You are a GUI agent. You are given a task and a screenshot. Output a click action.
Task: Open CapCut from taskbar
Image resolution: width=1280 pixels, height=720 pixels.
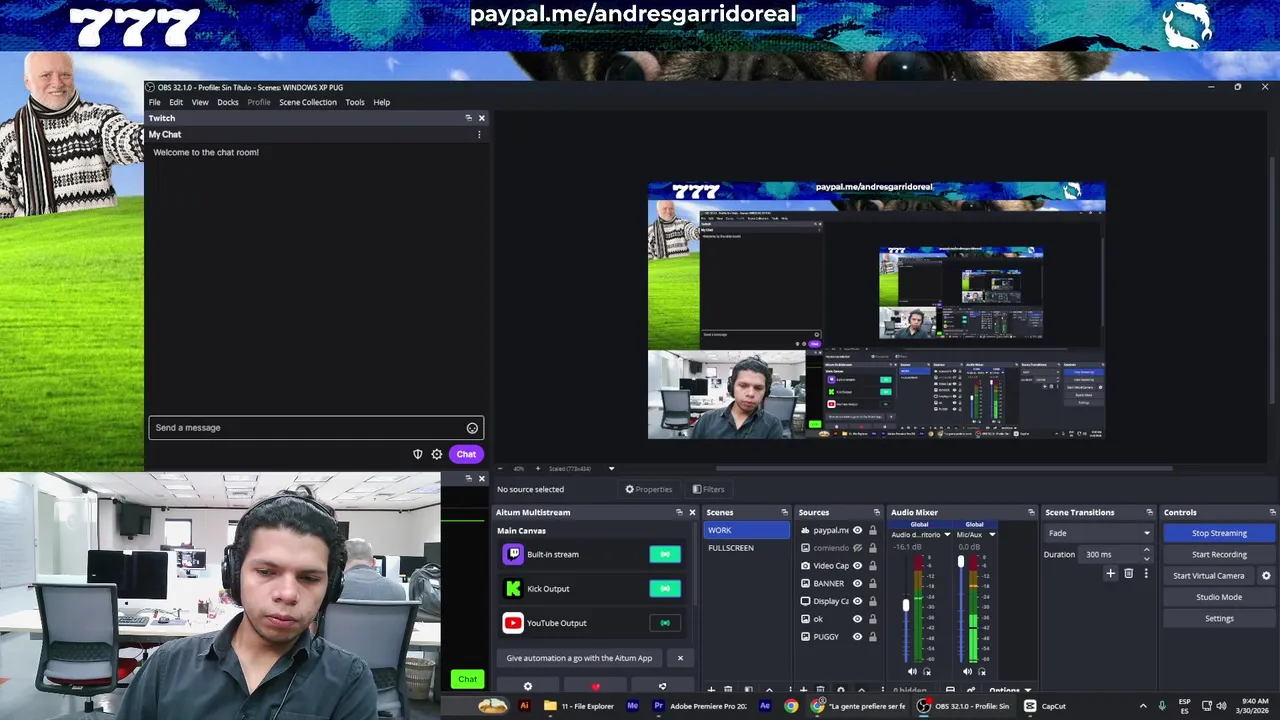click(1046, 706)
